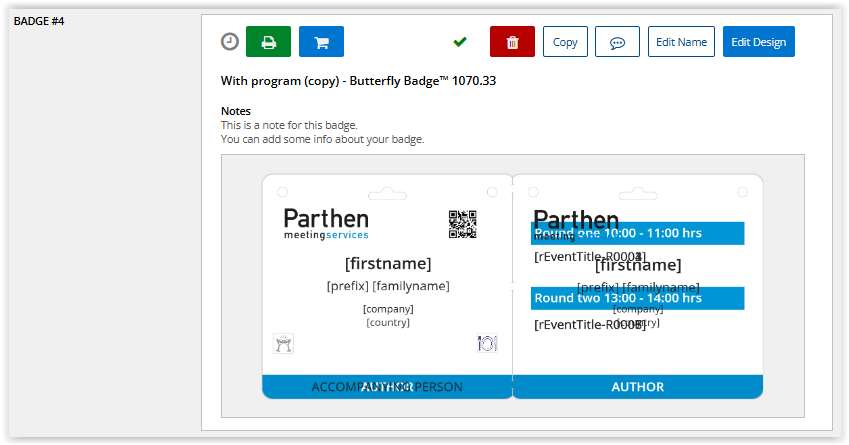Click the green checkmark status icon
Image resolution: width=849 pixels, height=445 pixels.
tap(460, 42)
